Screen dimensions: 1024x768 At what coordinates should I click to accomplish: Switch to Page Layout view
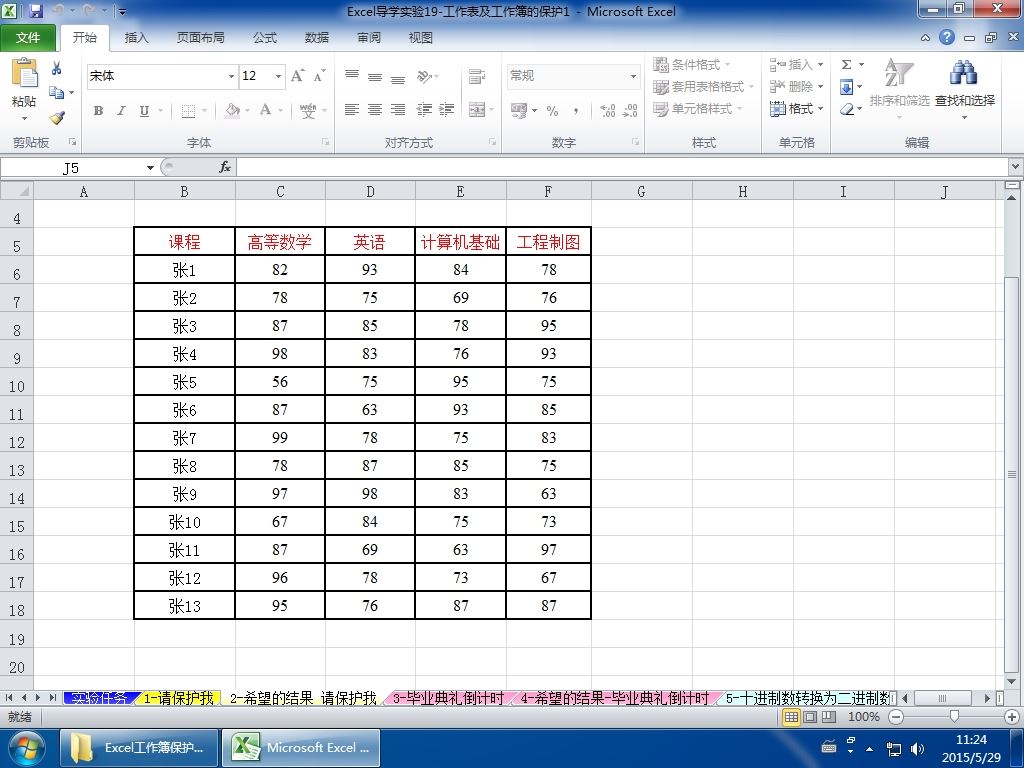point(810,717)
